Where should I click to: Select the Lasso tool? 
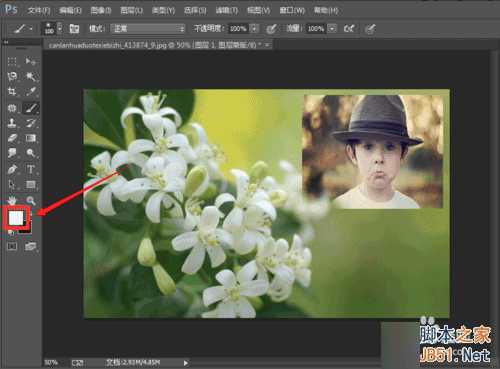click(x=12, y=77)
